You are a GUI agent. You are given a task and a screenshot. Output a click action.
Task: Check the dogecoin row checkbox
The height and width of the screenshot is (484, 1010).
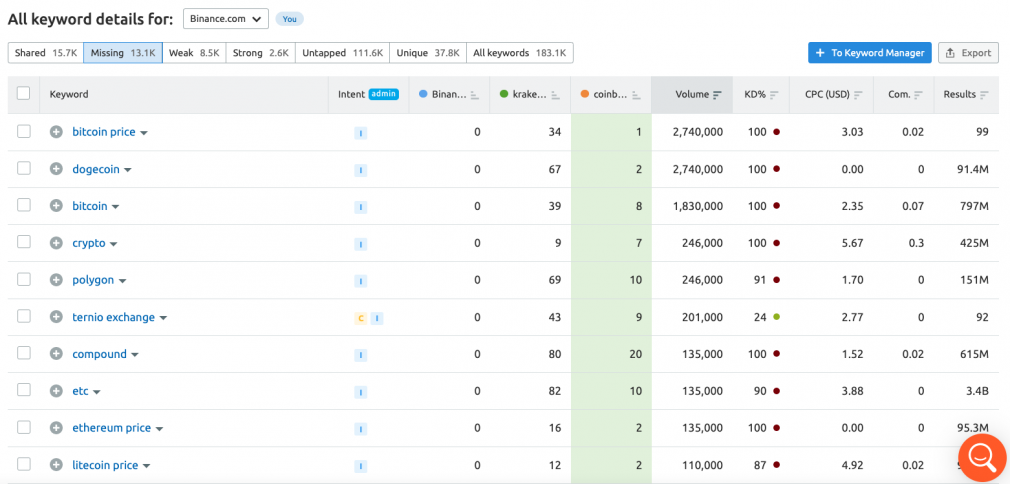24,168
